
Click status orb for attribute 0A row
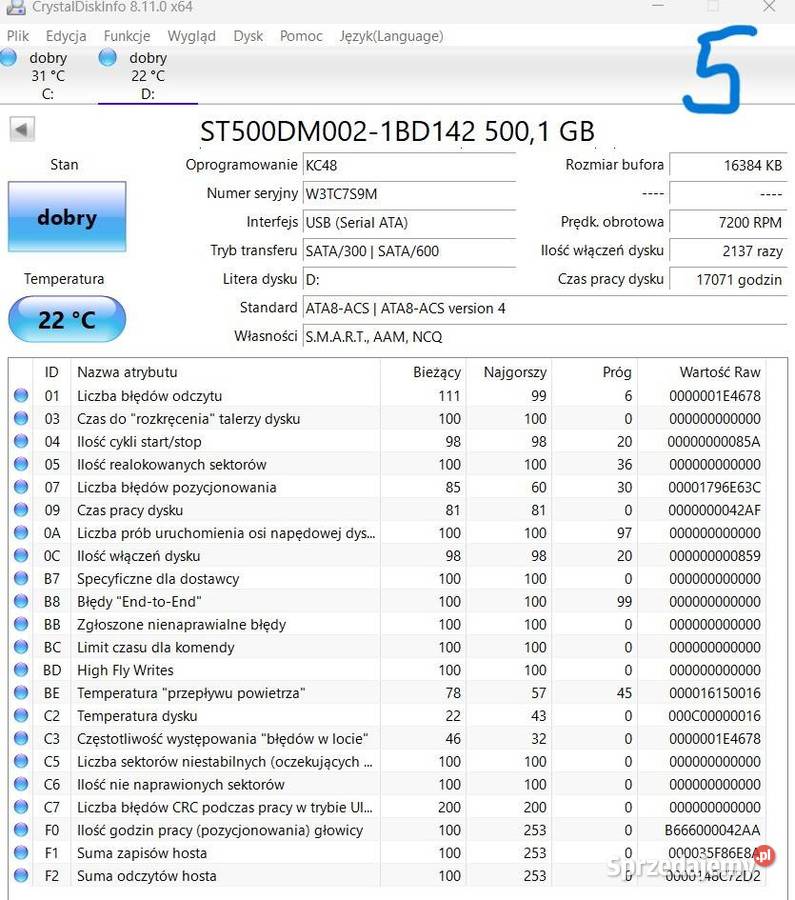(x=21, y=533)
